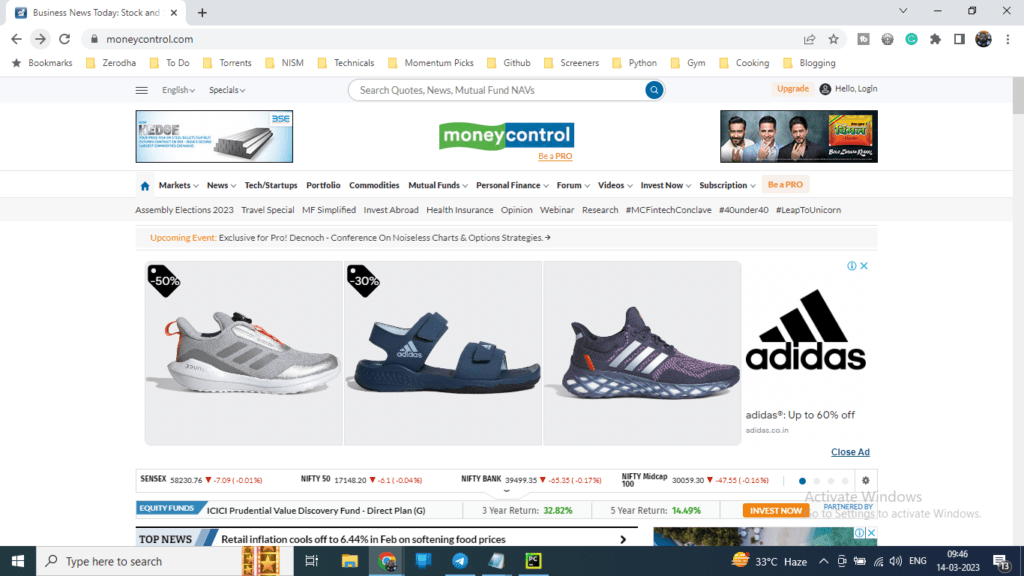Close the adidas ad with X
Image resolution: width=1024 pixels, height=576 pixels.
(x=864, y=266)
